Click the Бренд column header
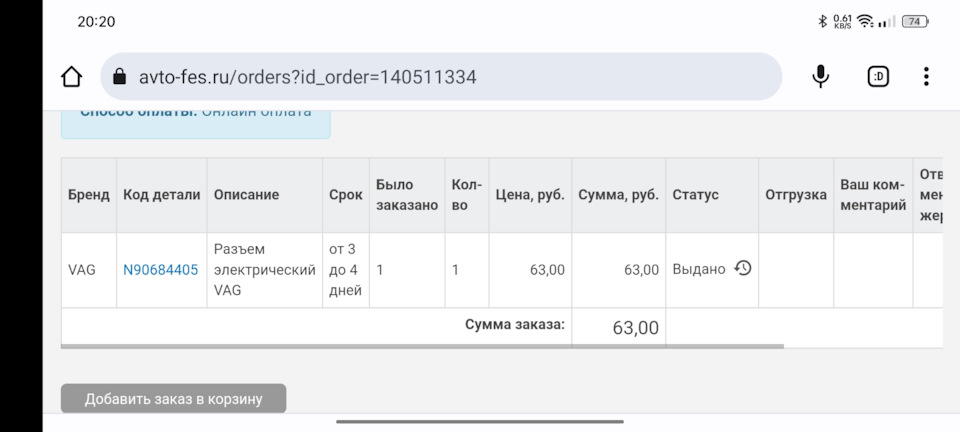Viewport: 960px width, 432px height. (x=89, y=195)
